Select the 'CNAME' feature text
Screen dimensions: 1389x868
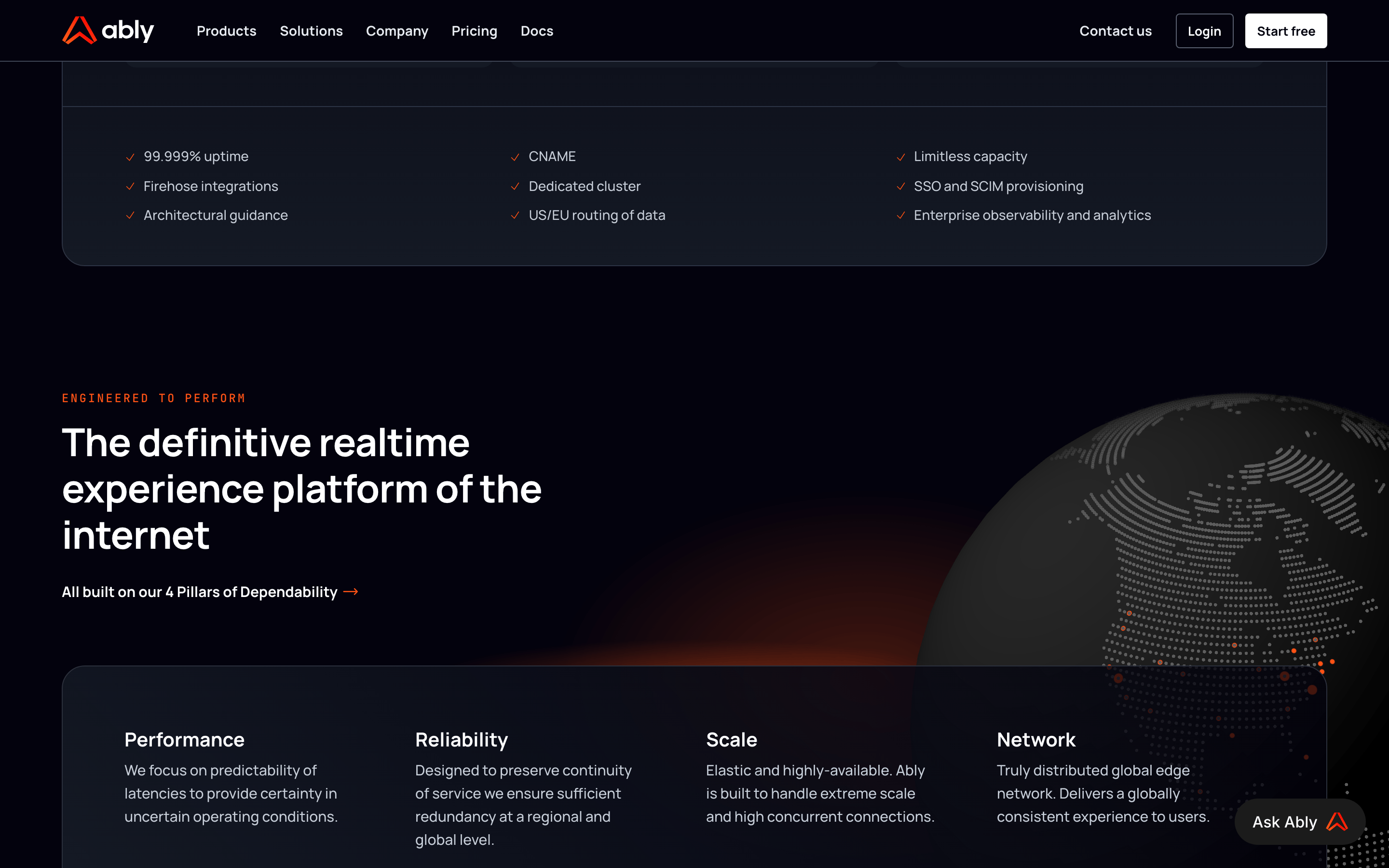pyautogui.click(x=552, y=156)
